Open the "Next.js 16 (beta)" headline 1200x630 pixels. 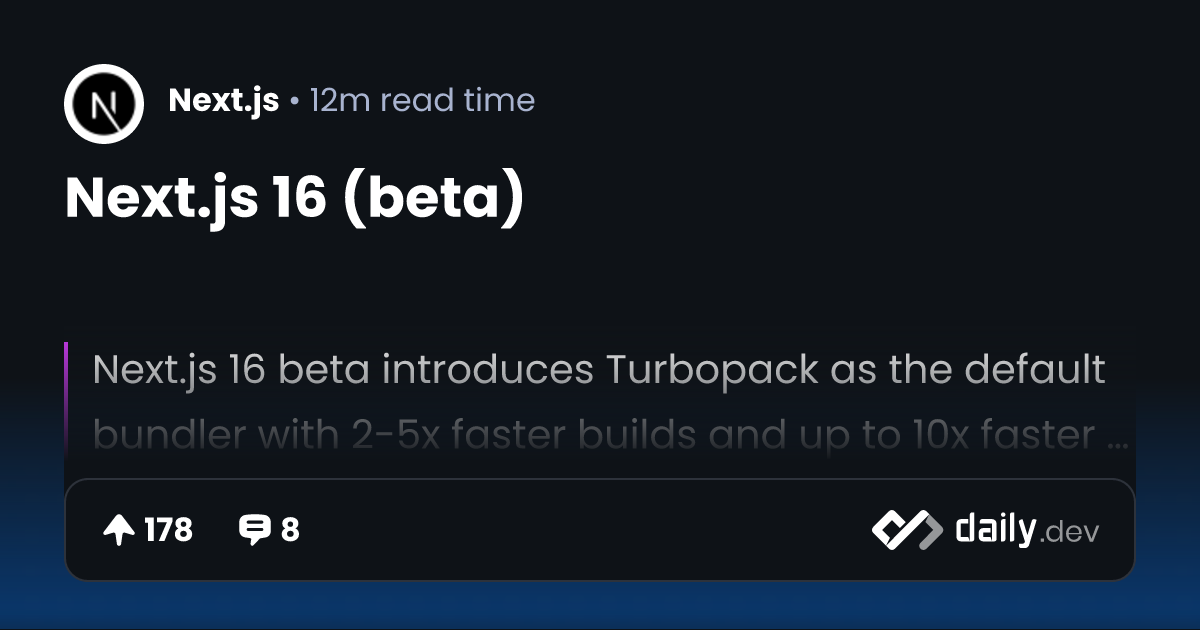tap(294, 197)
